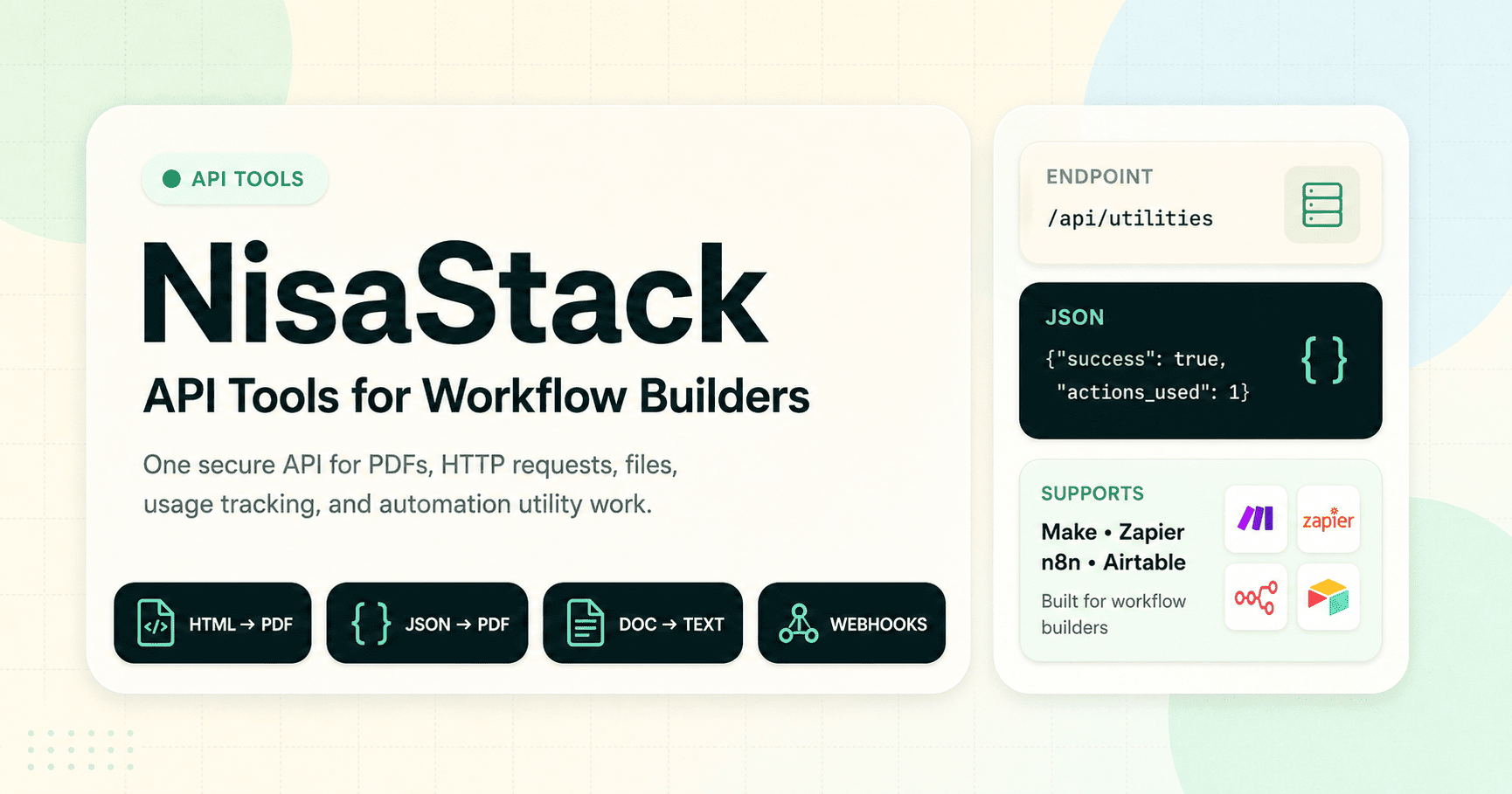
Task: Click the 'Built for workflow builders' text
Action: pyautogui.click(x=1113, y=614)
